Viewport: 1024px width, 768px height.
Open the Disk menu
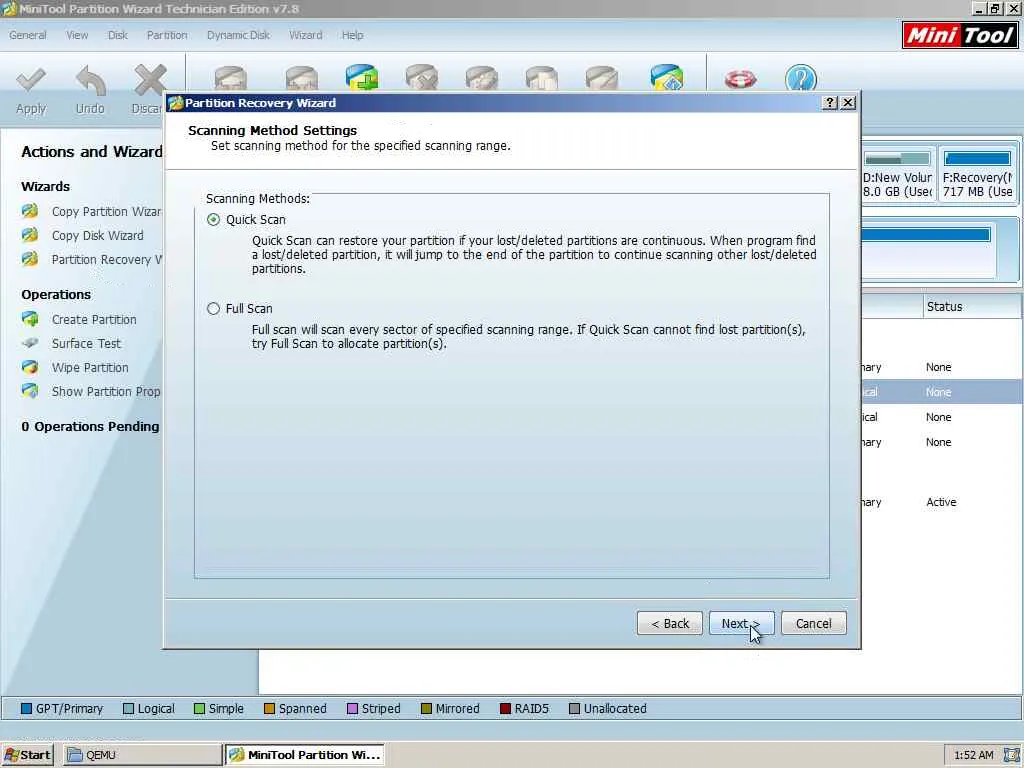(118, 35)
